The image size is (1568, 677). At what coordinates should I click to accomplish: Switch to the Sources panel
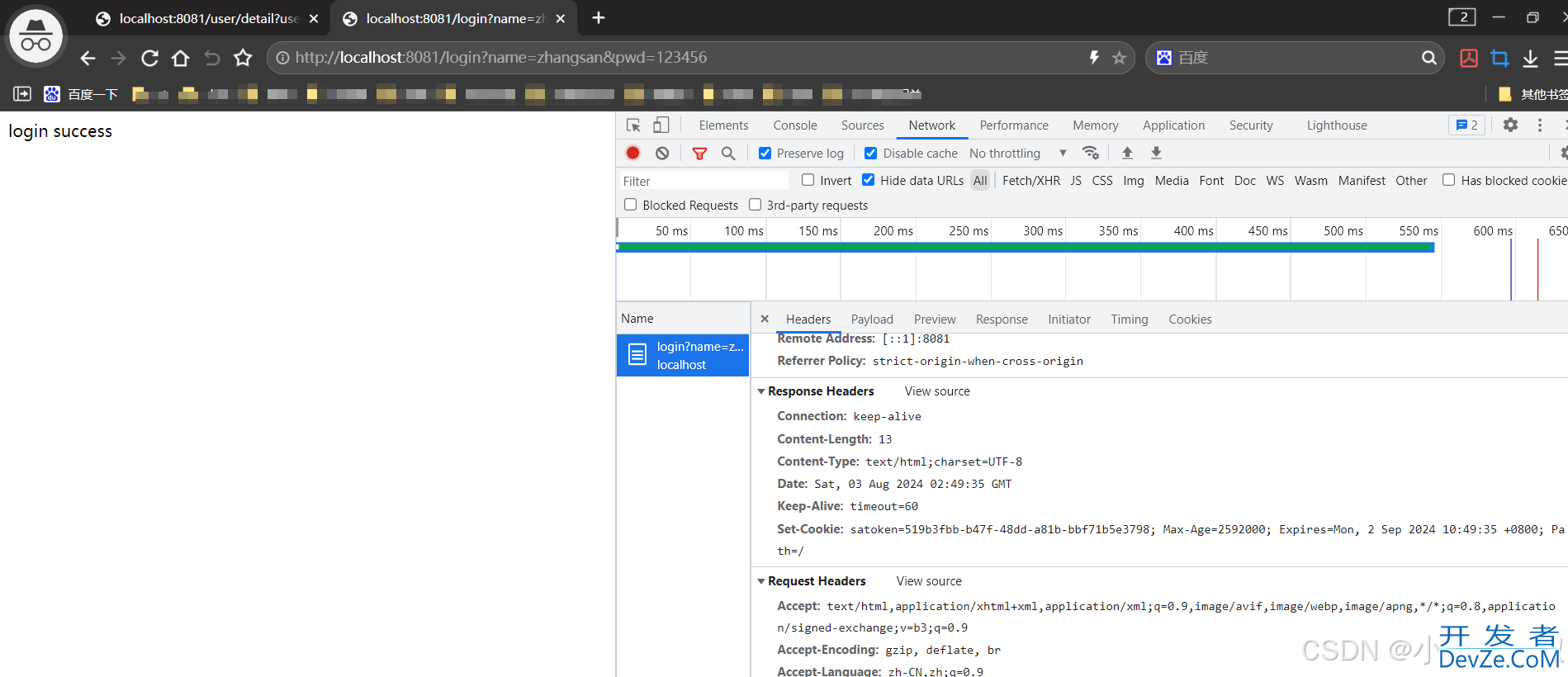point(863,125)
